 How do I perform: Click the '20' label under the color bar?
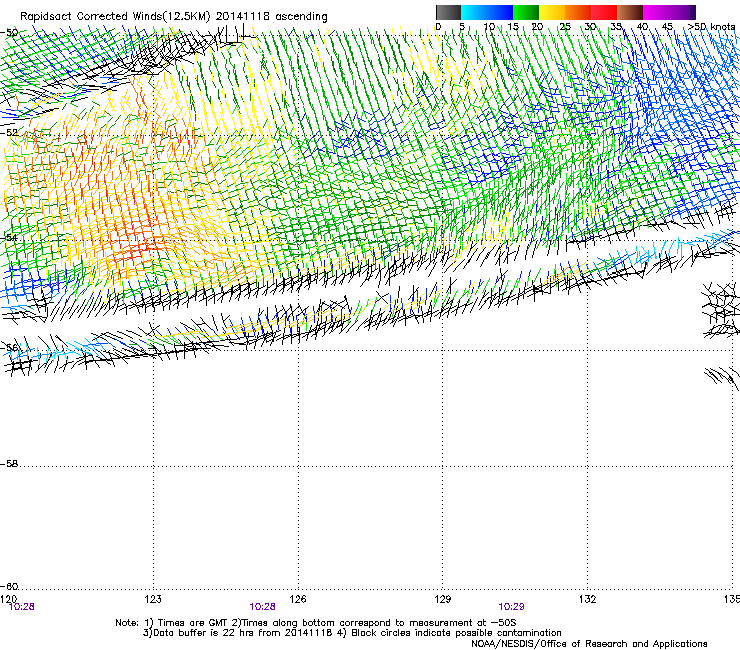[x=537, y=26]
